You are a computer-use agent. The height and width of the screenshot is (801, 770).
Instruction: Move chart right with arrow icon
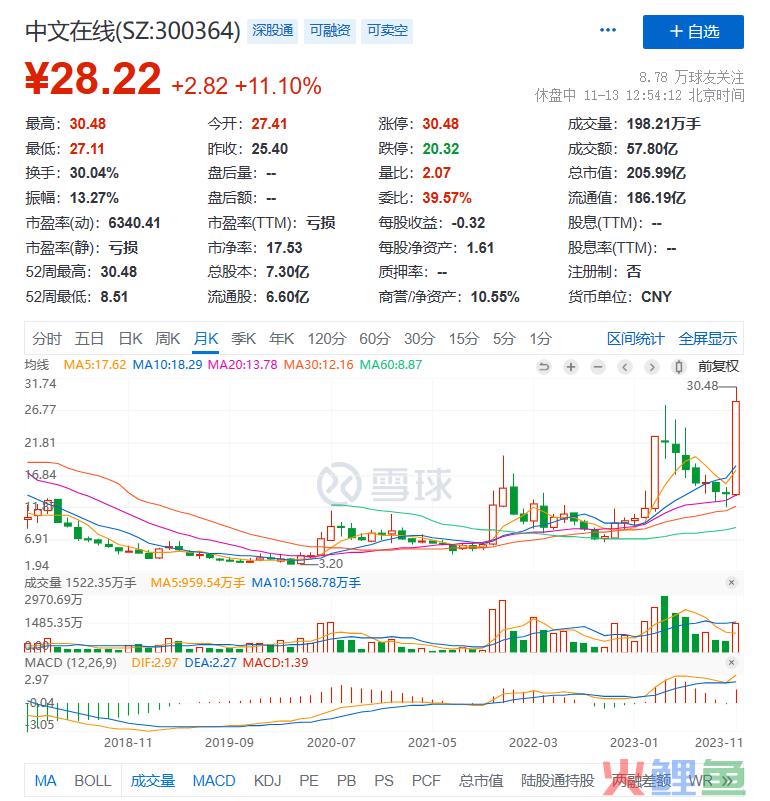651,367
